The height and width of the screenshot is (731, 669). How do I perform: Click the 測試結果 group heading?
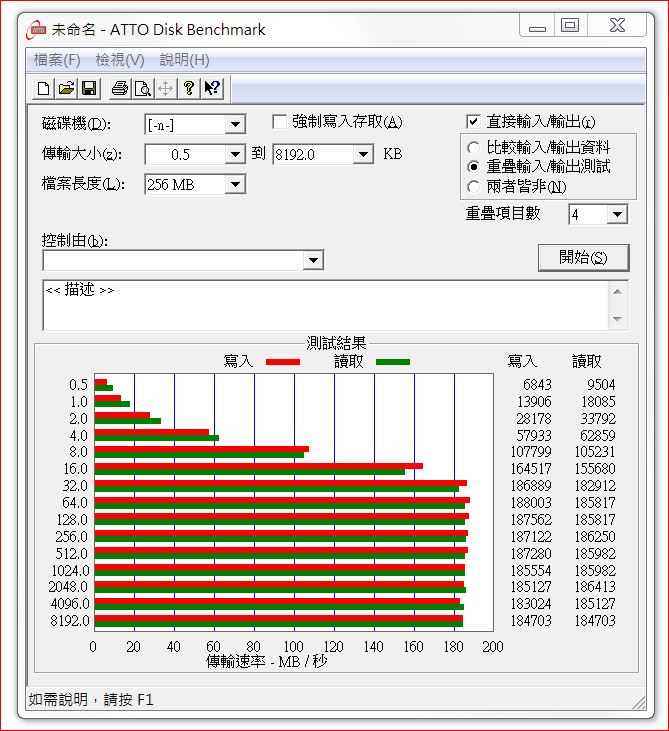pos(336,343)
